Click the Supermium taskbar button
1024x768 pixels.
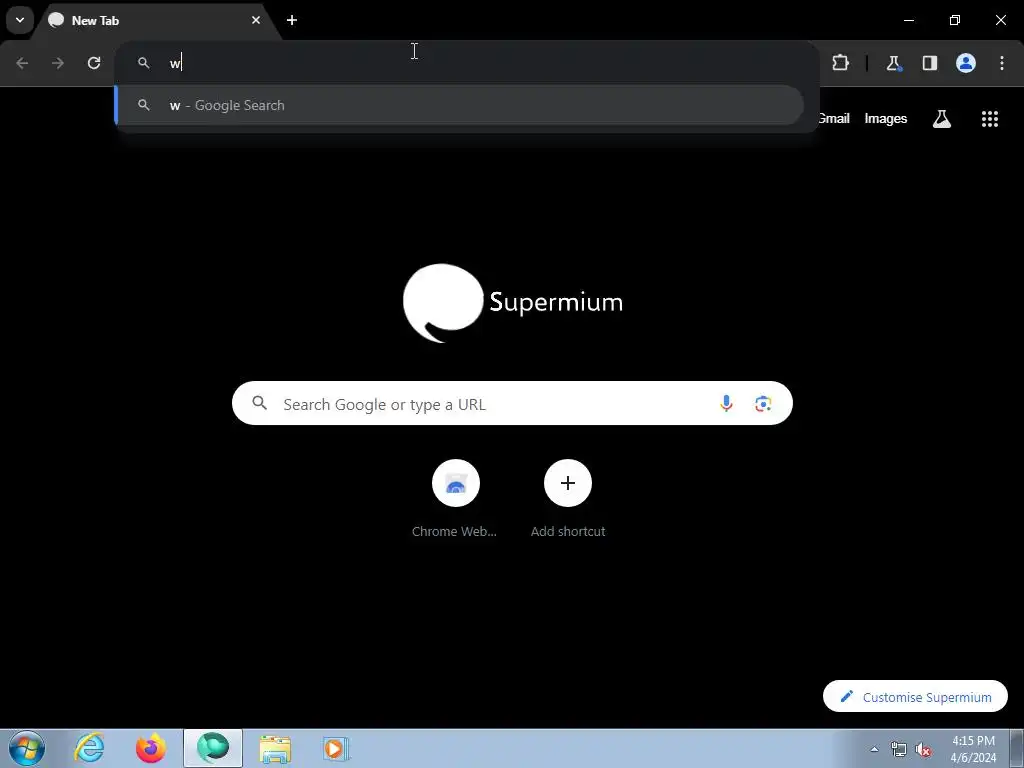[x=213, y=748]
